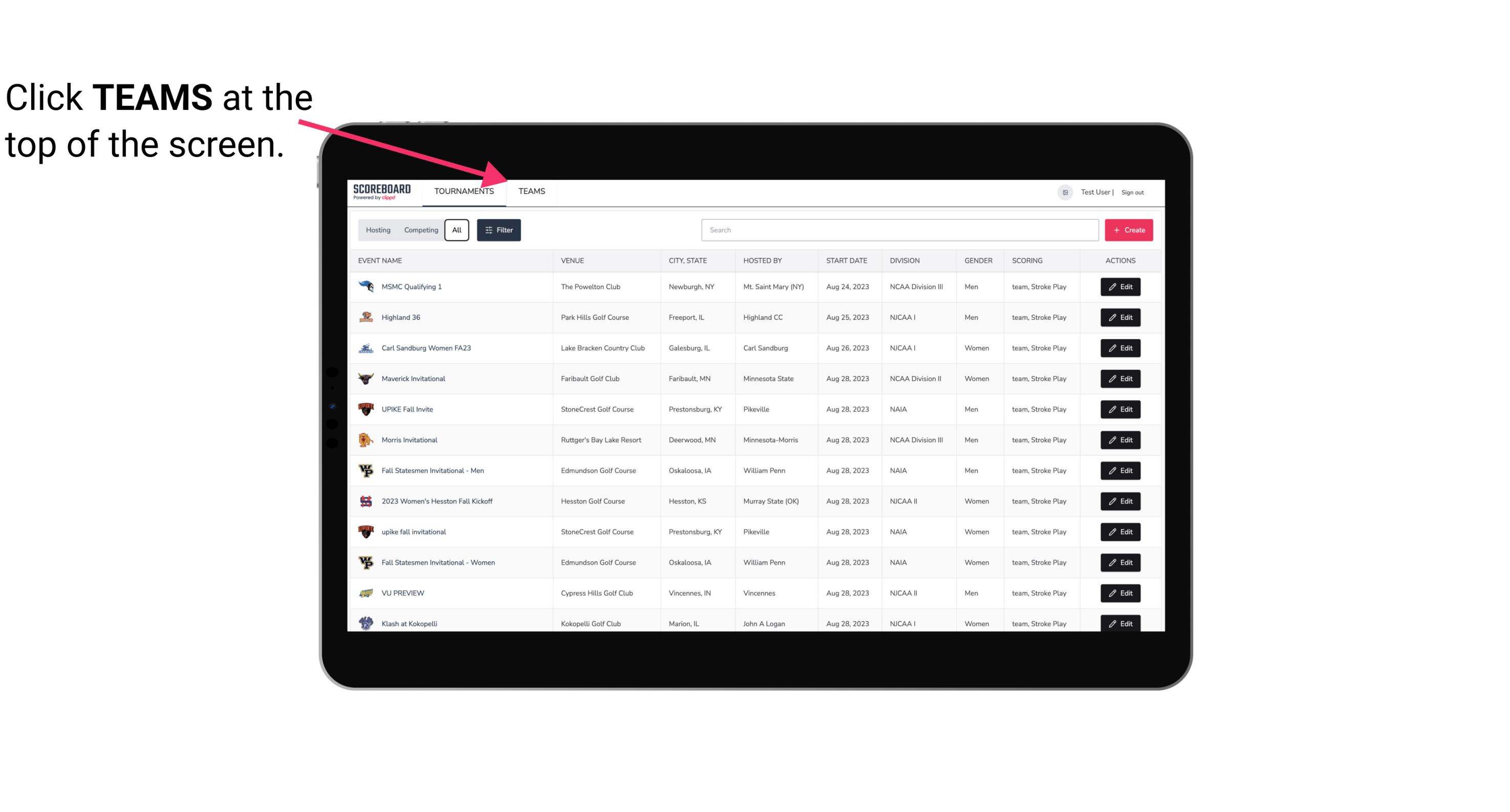Toggle the Hosting filter button
1510x812 pixels.
(x=378, y=229)
